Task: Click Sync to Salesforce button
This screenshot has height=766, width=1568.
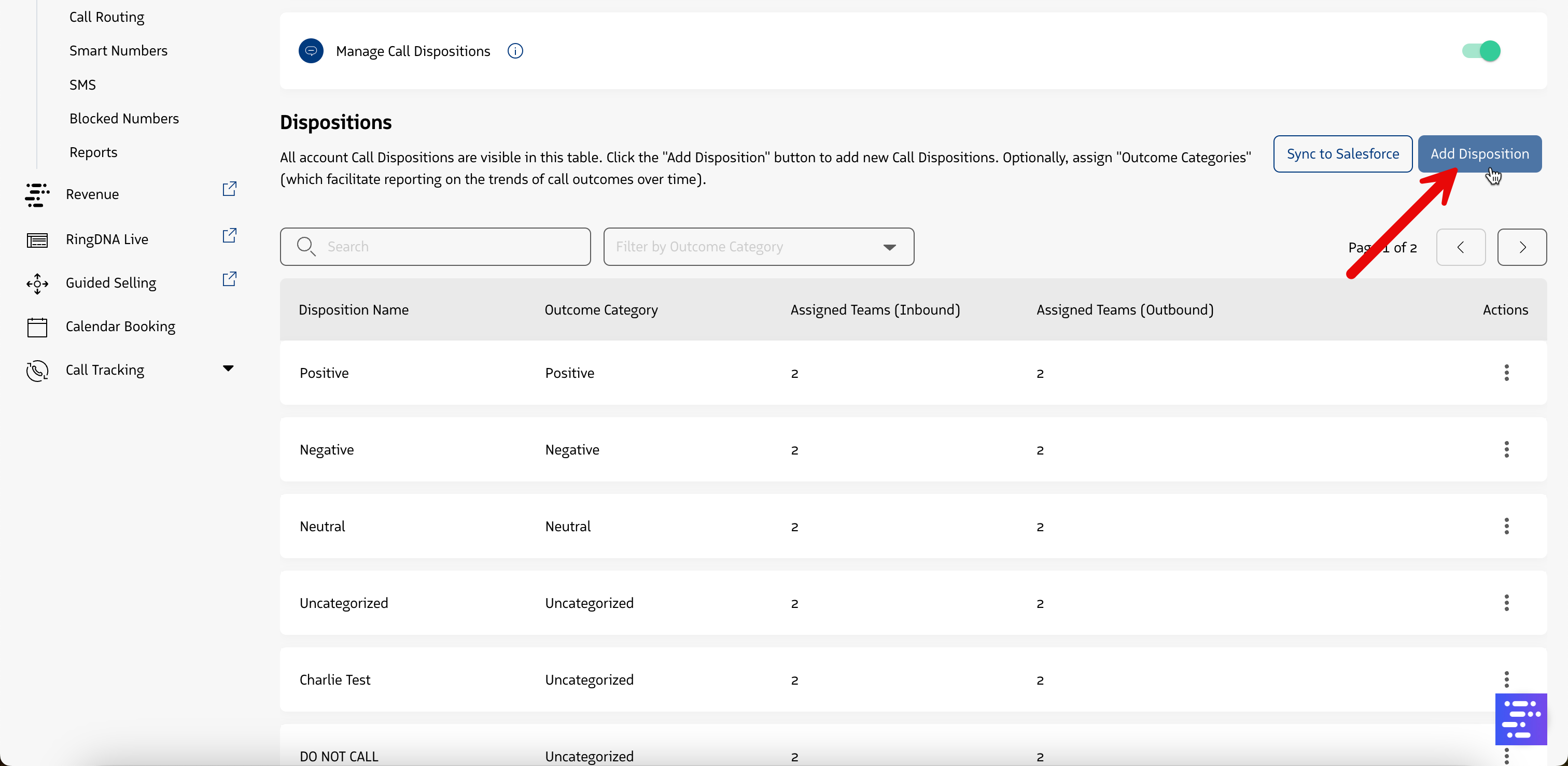Action: 1342,154
